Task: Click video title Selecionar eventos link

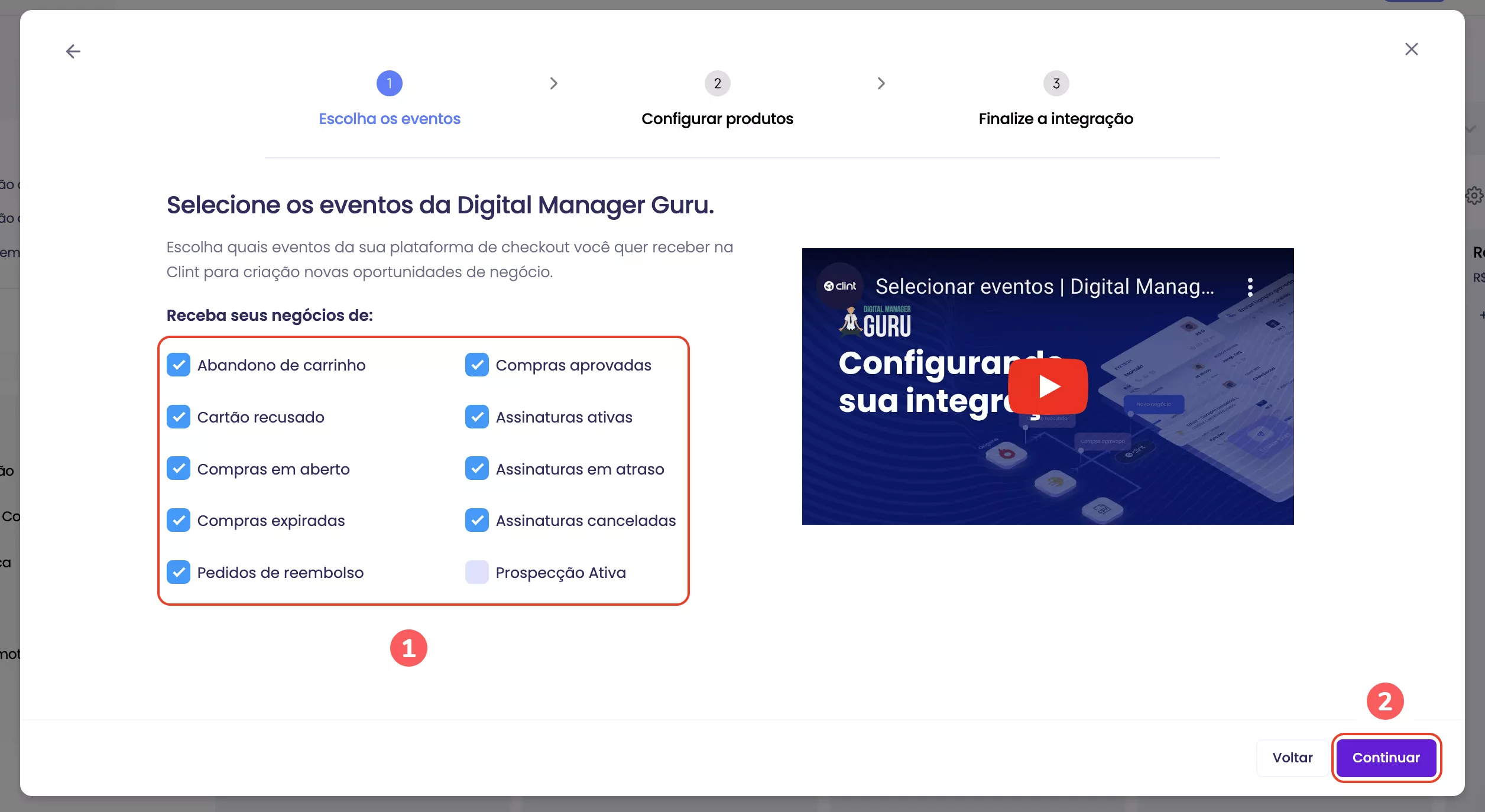Action: [1045, 287]
